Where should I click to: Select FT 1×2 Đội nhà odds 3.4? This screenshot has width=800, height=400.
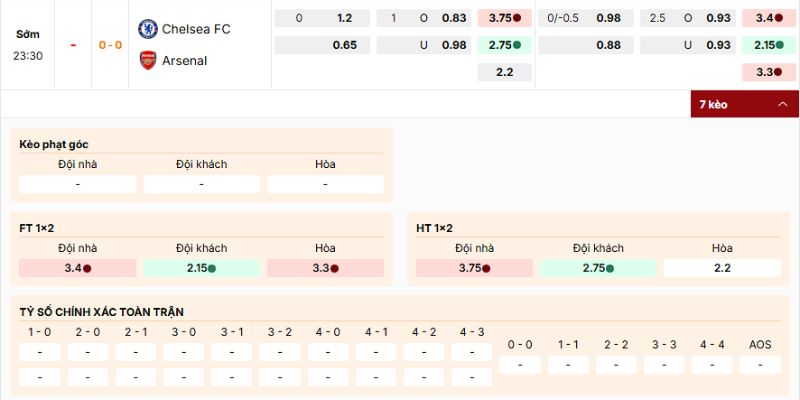click(x=78, y=268)
